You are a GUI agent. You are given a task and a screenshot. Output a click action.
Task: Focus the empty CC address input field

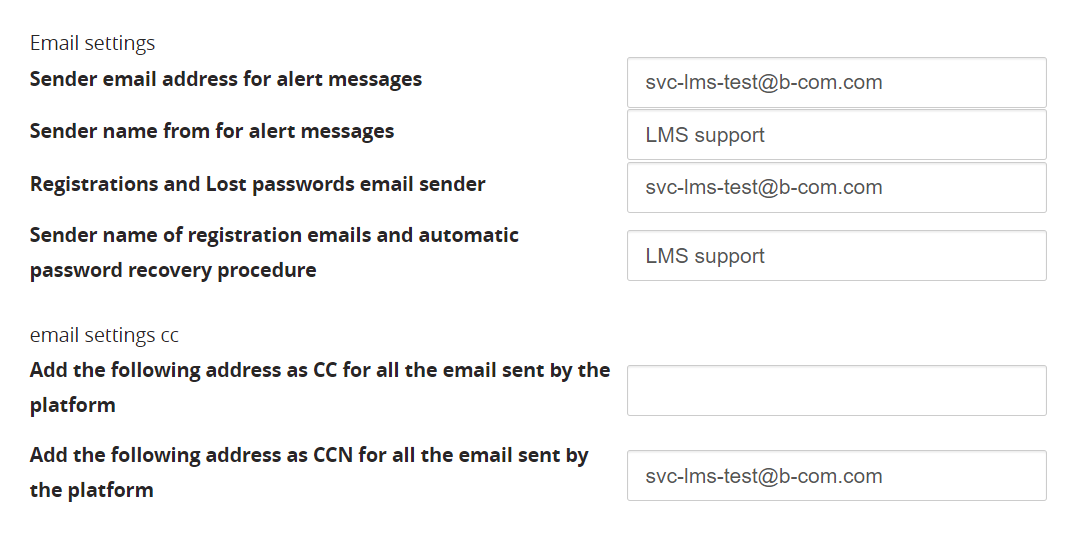click(x=836, y=390)
